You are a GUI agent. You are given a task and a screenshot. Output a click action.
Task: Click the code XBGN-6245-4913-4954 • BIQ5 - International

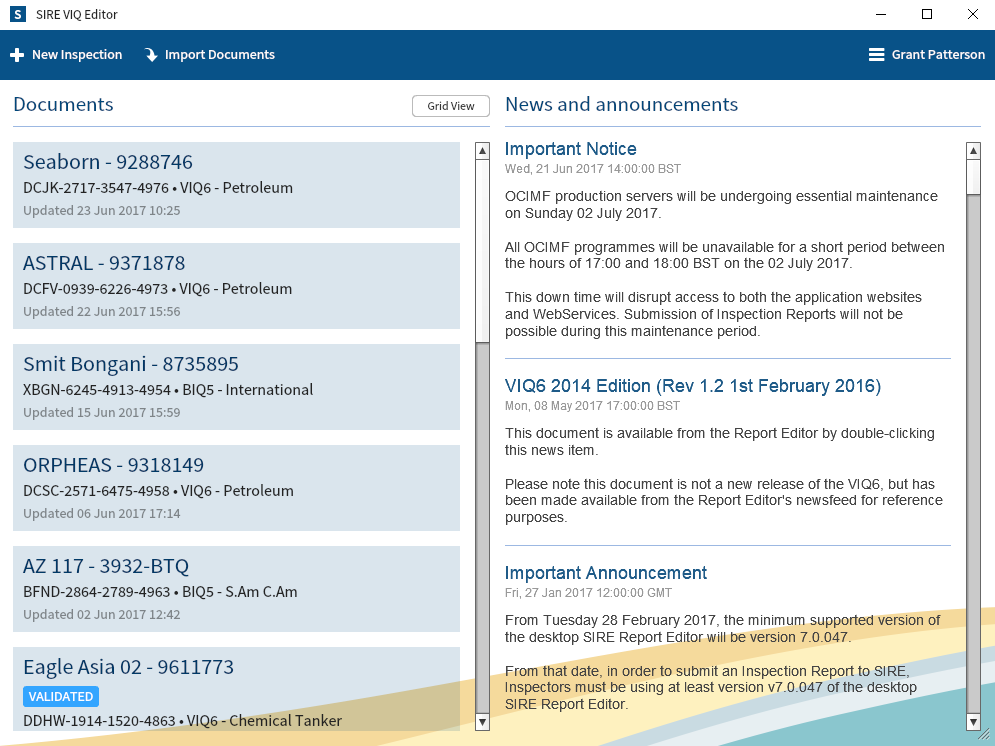(168, 389)
